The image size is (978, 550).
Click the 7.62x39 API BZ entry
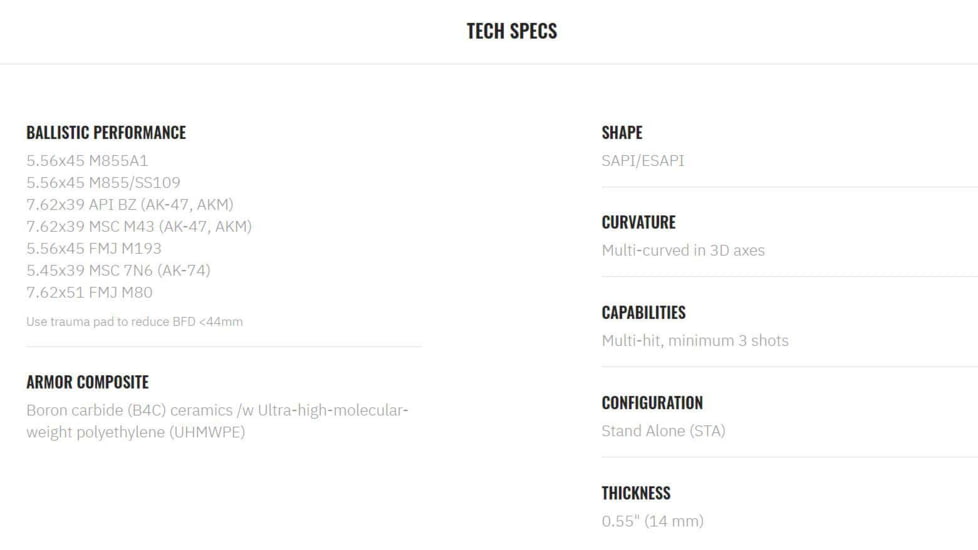click(130, 204)
